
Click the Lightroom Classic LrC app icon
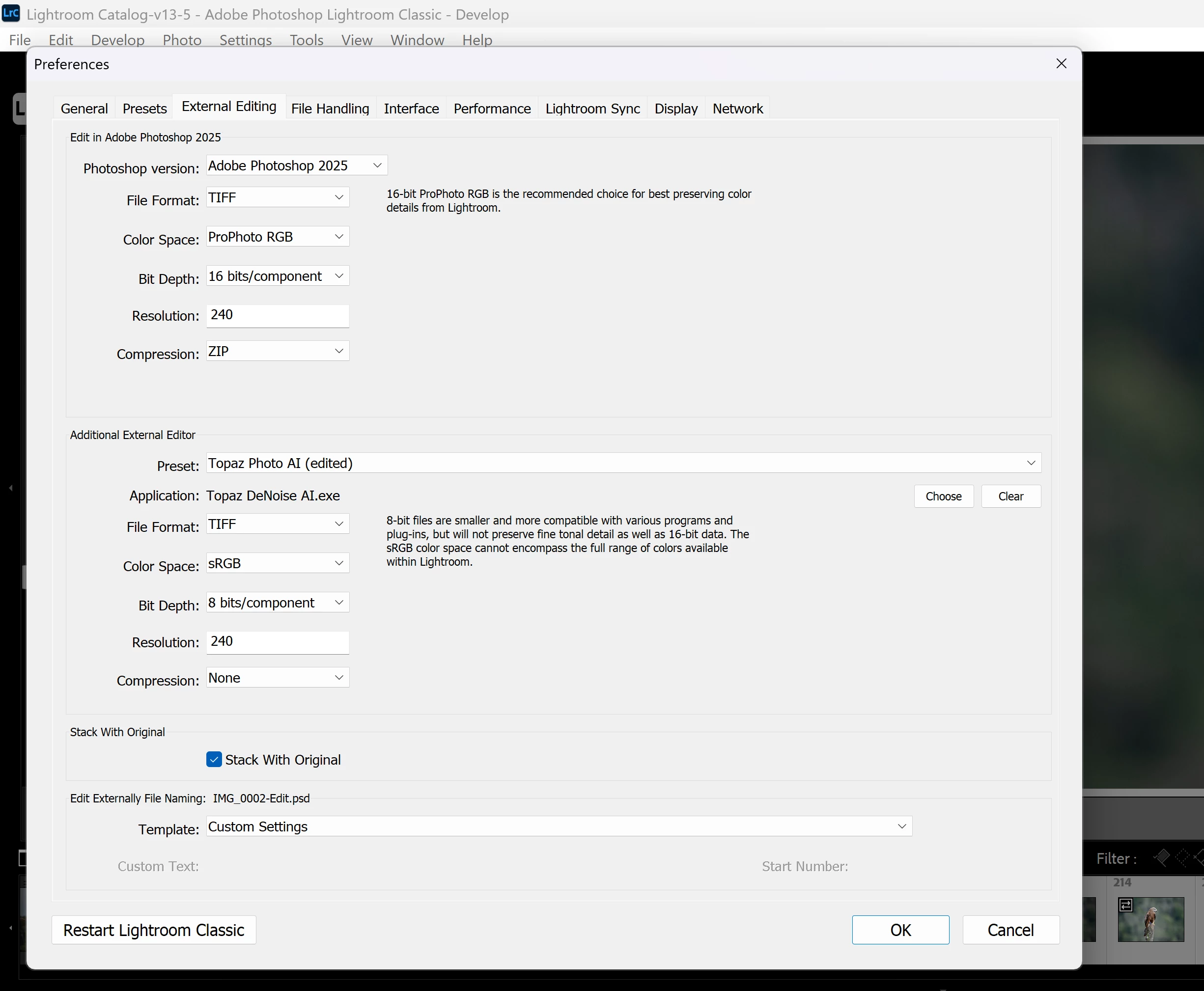pyautogui.click(x=11, y=13)
